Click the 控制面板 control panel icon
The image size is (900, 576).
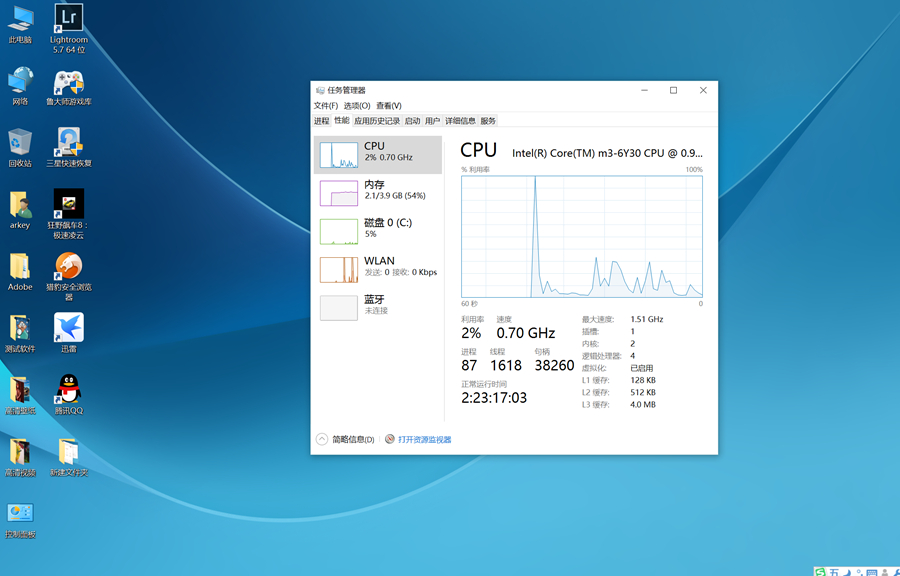coord(20,520)
